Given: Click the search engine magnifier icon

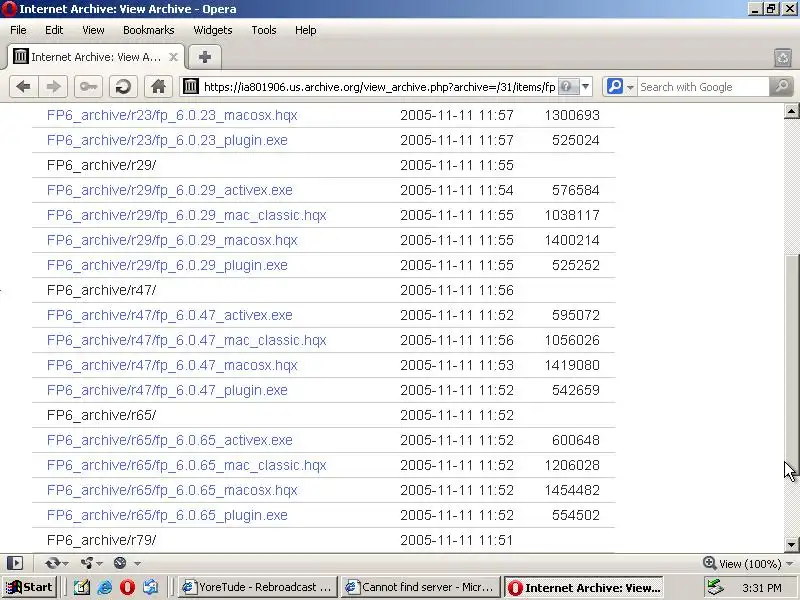Looking at the screenshot, I should point(615,87).
